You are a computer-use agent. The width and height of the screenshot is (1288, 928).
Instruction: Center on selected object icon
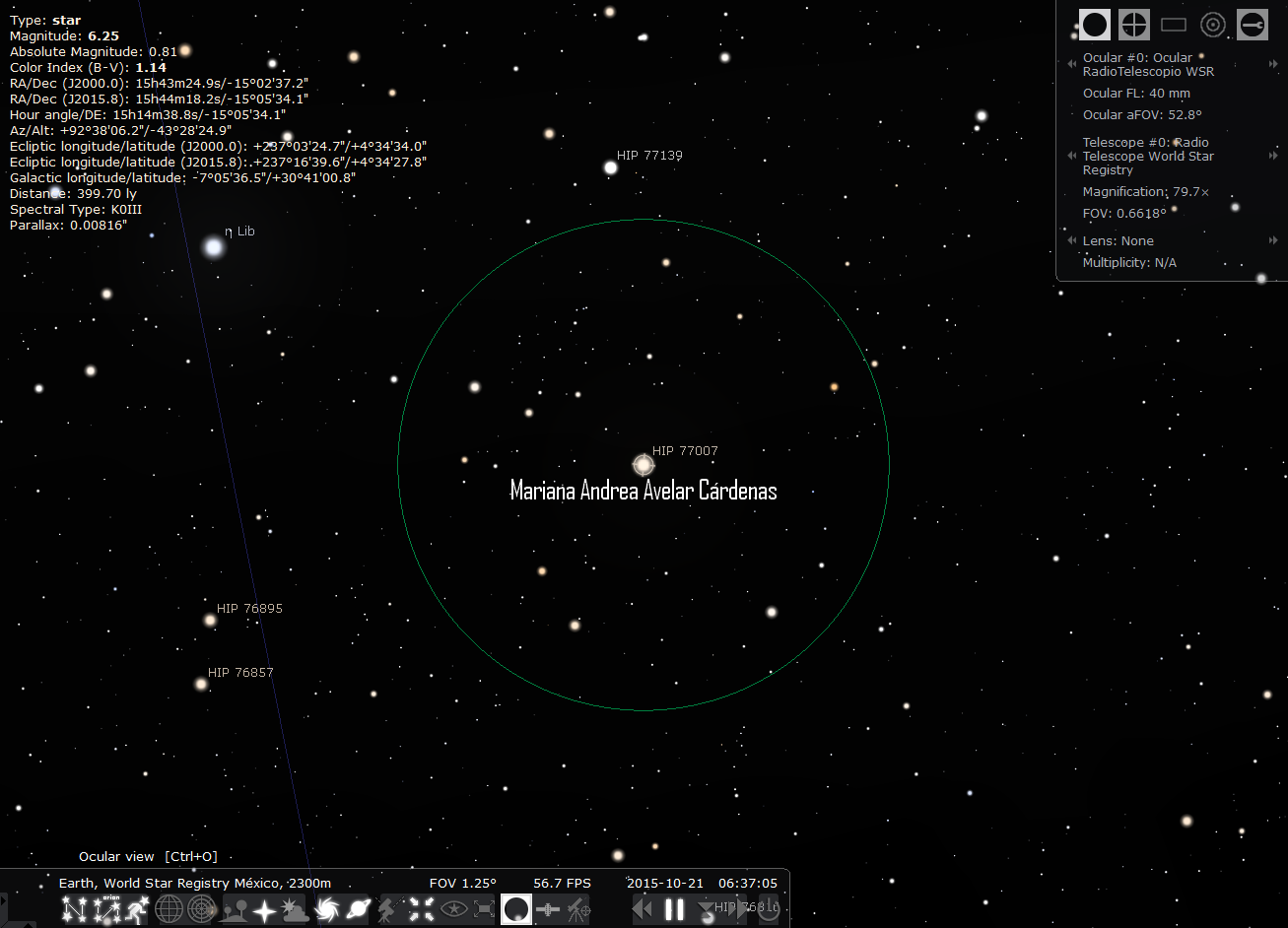click(x=422, y=909)
